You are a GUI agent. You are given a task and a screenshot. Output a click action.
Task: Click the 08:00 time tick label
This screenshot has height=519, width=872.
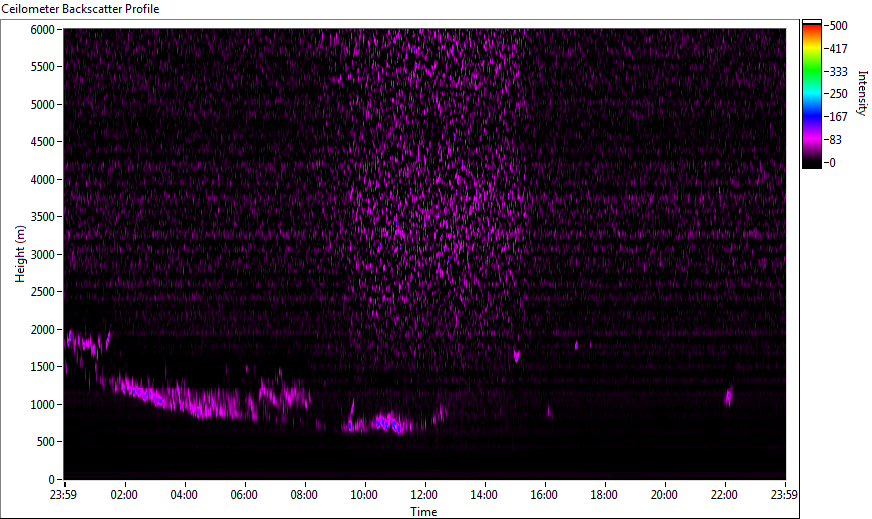[x=304, y=495]
